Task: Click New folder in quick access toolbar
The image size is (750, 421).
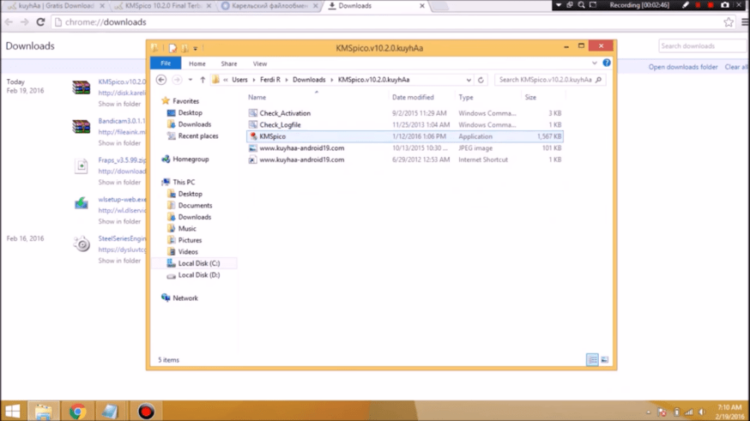Action: (185, 48)
